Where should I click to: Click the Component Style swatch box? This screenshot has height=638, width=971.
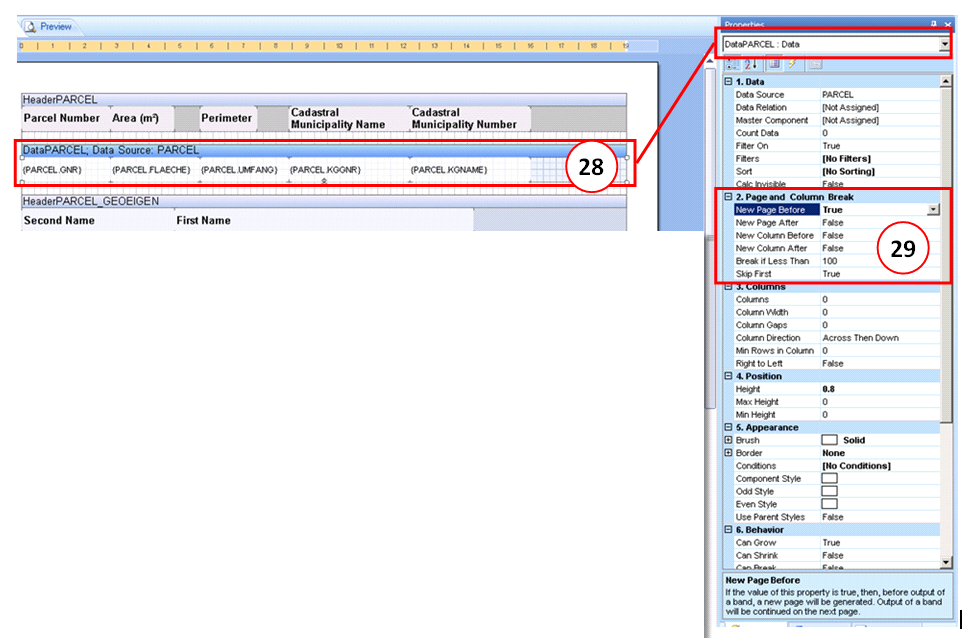pyautogui.click(x=829, y=479)
